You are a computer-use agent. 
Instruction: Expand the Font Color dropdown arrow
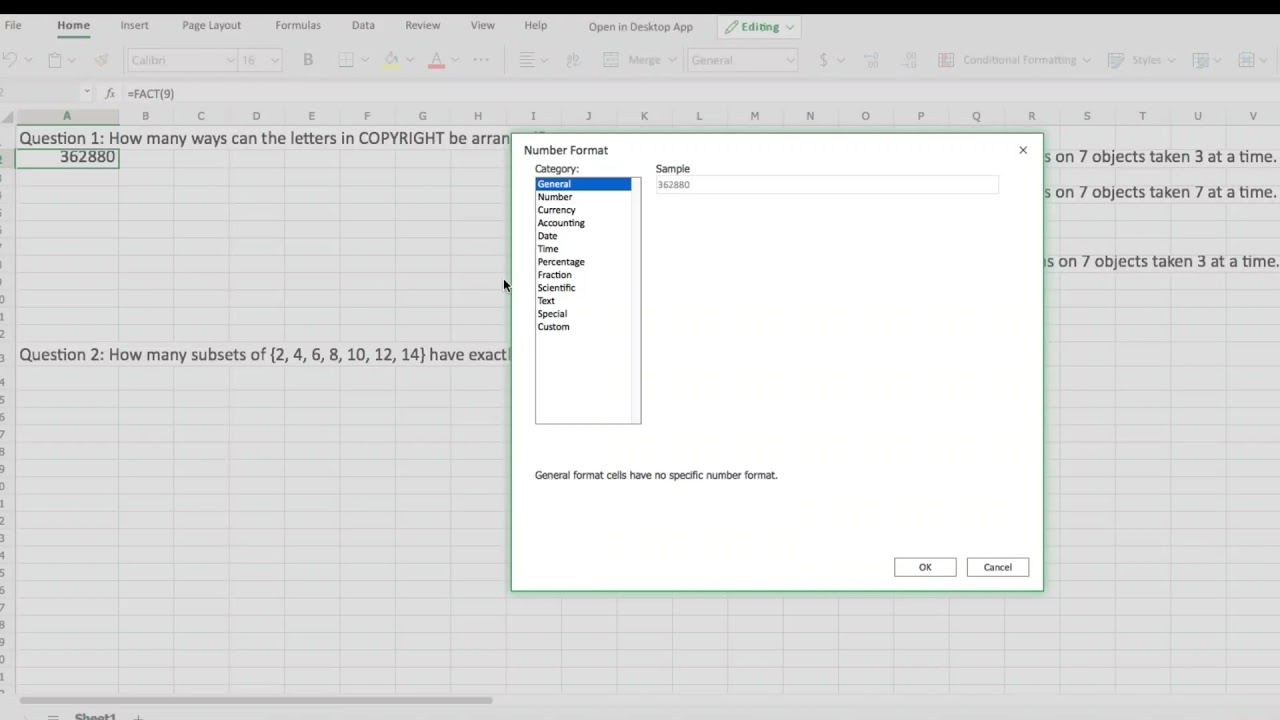coord(454,60)
